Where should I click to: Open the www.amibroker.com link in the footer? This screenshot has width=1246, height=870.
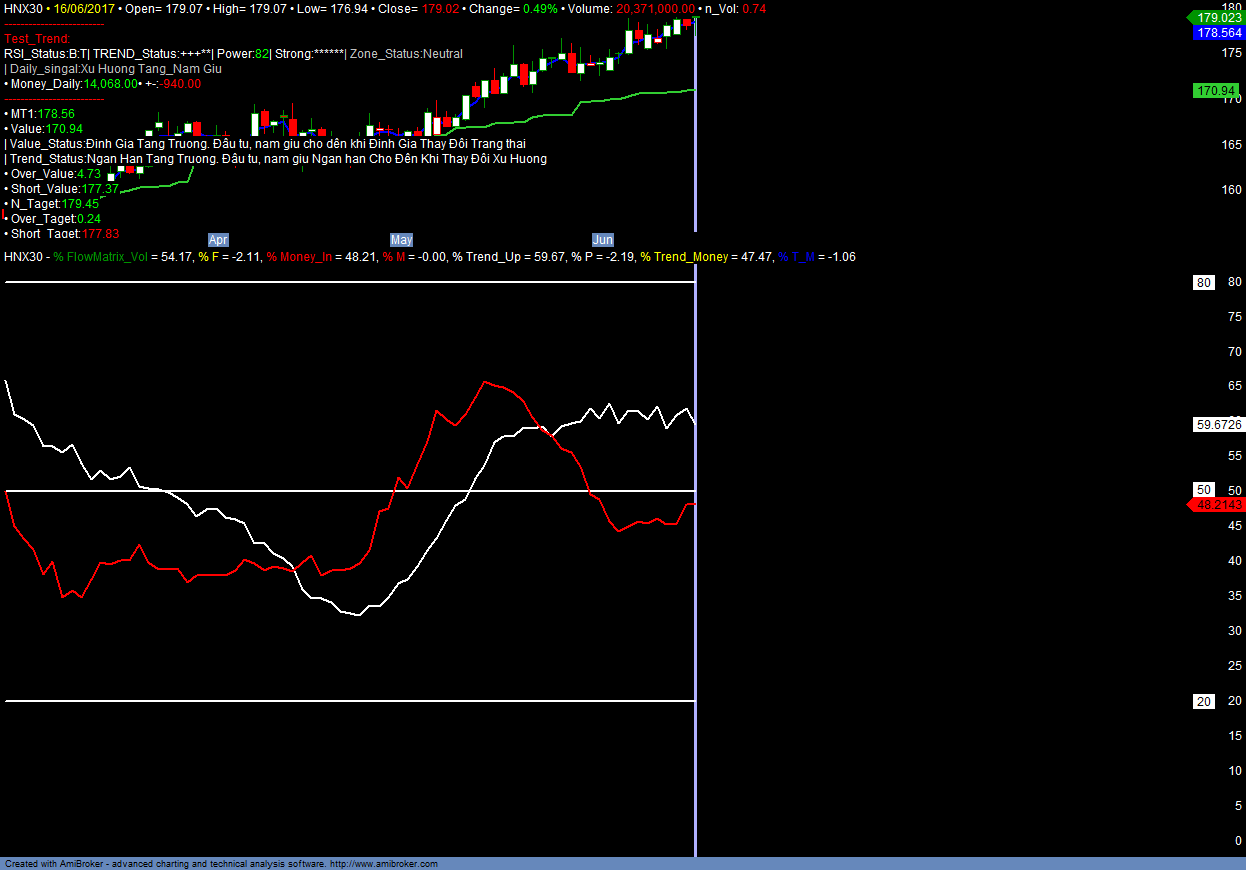coord(383,864)
